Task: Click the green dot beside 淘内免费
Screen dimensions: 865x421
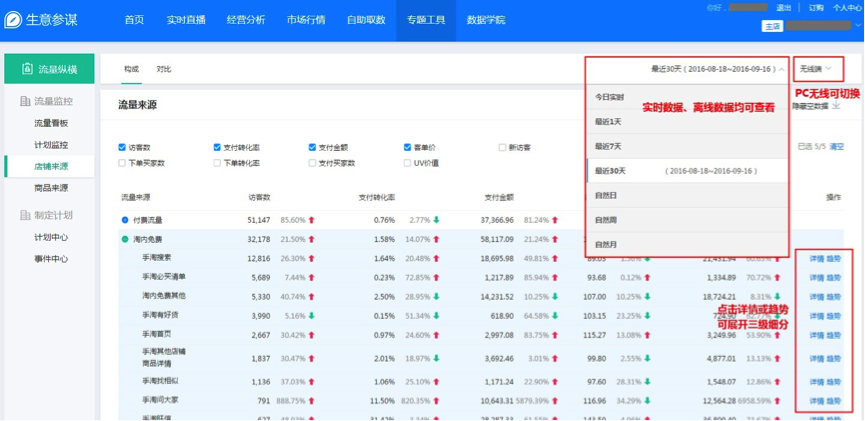Action: pos(125,239)
